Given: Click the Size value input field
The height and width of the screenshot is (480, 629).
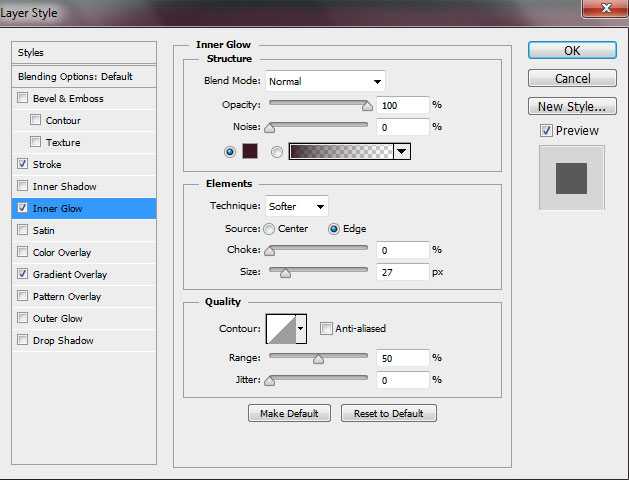Looking at the screenshot, I should (402, 271).
